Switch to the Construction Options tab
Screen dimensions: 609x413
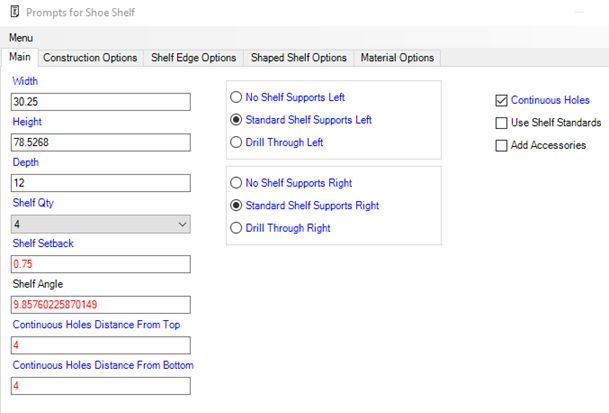tap(90, 58)
